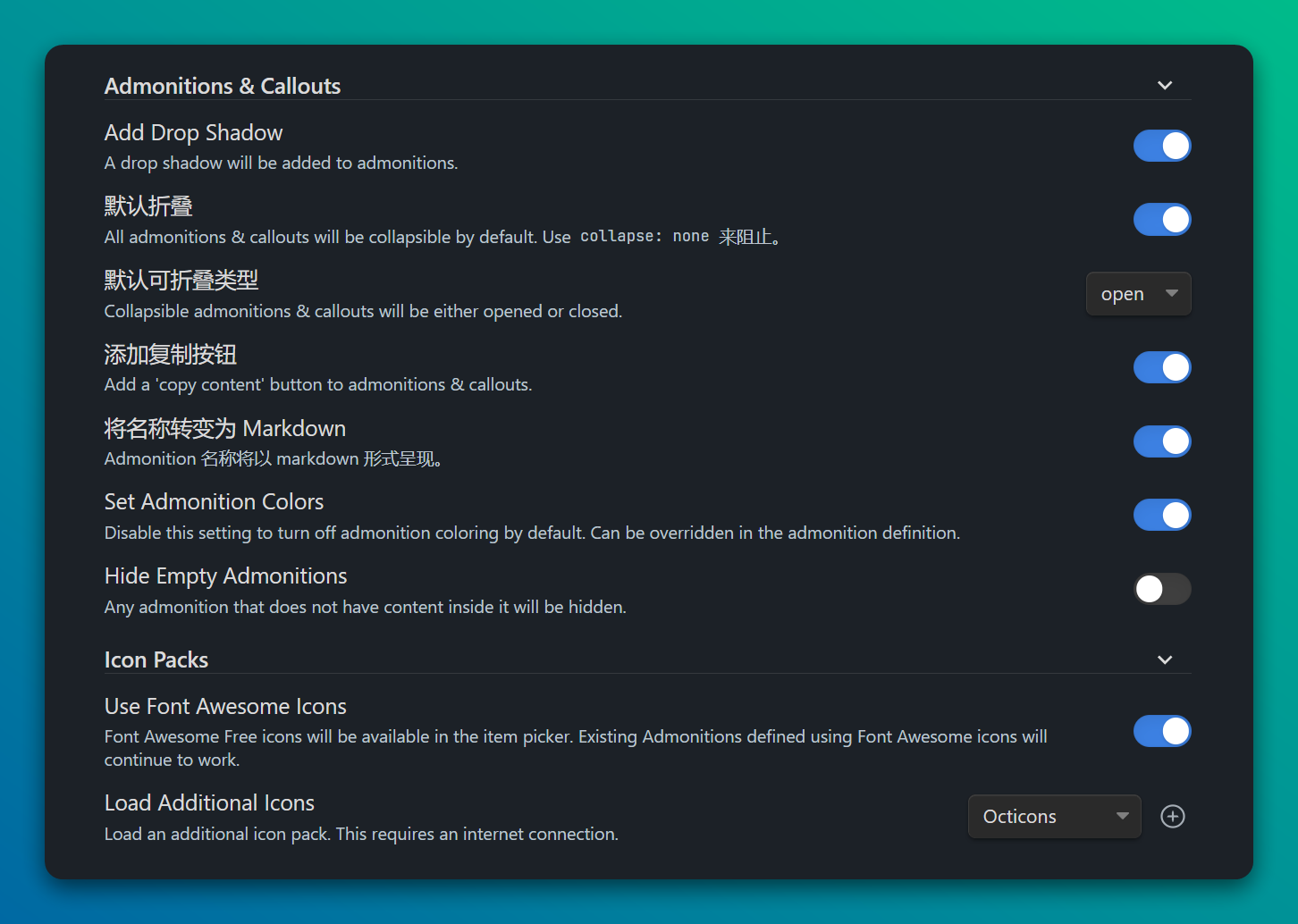The width and height of the screenshot is (1298, 924).
Task: Collapse the Admonitions & Callouts section chevron
Action: (x=1165, y=86)
